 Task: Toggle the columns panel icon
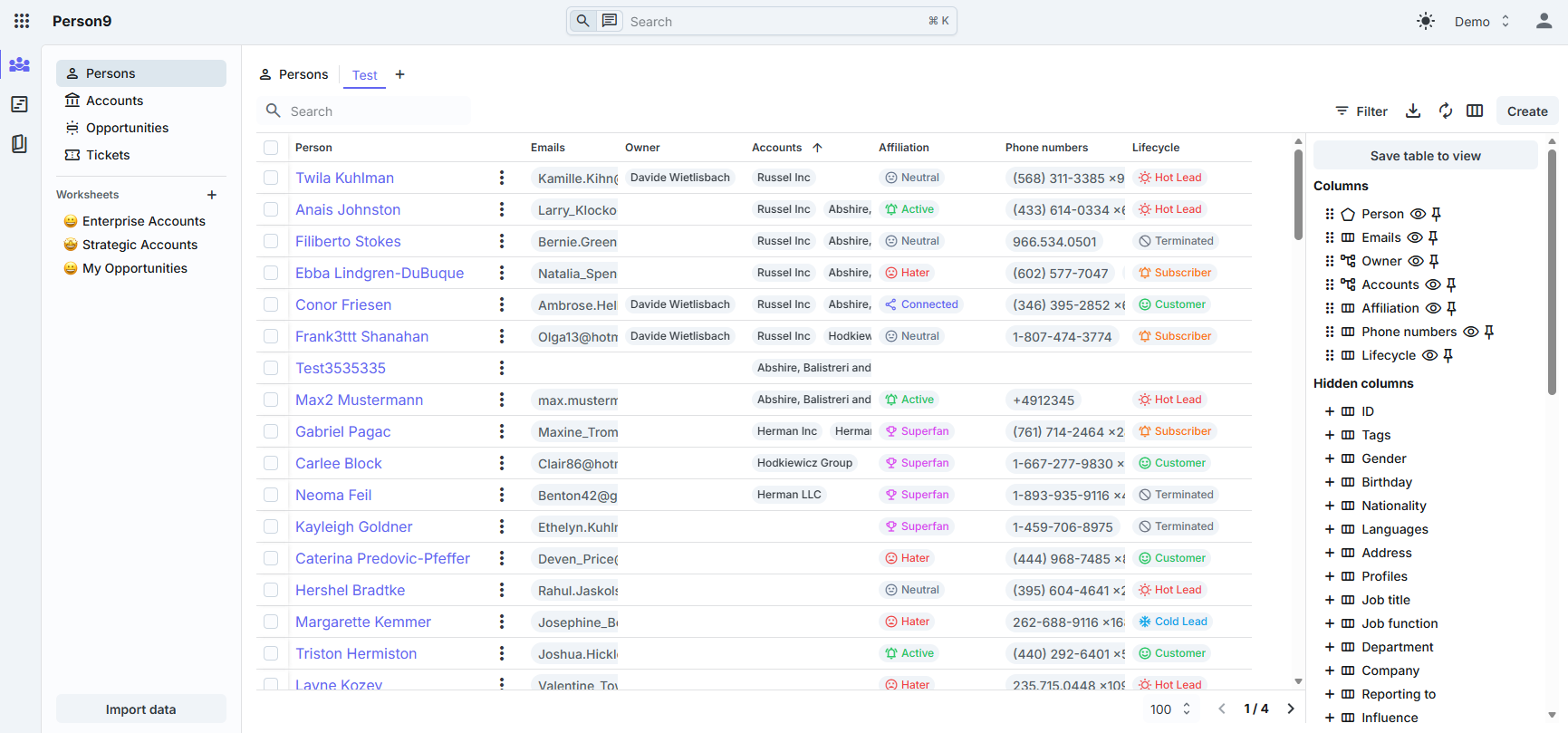(1475, 111)
